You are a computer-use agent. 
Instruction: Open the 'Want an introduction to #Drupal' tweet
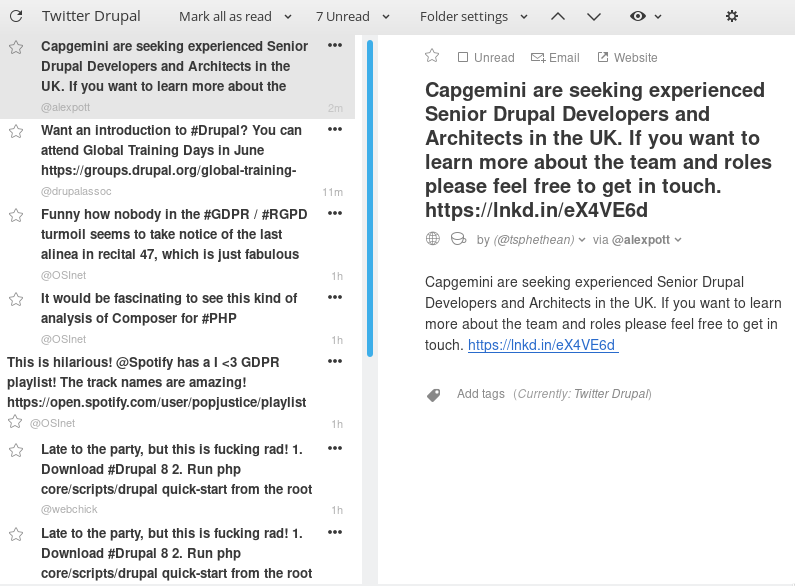coord(171,150)
